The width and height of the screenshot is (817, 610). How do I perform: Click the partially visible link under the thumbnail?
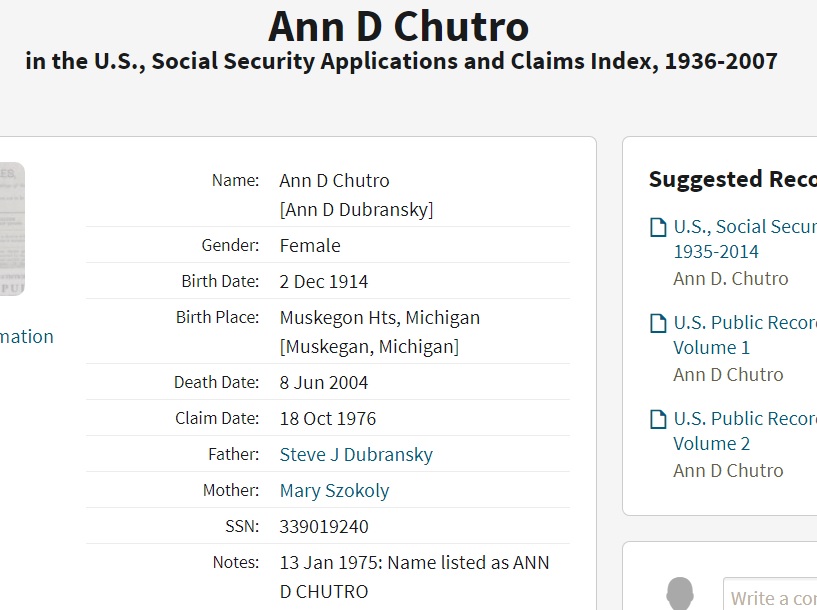click(27, 336)
